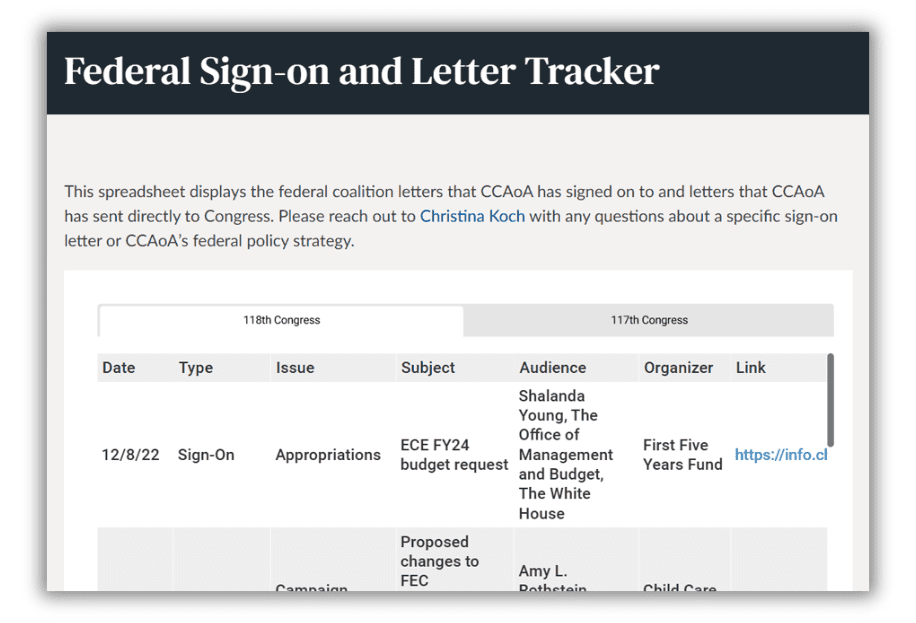
Task: Switch to the 117th Congress tab
Action: tap(649, 320)
